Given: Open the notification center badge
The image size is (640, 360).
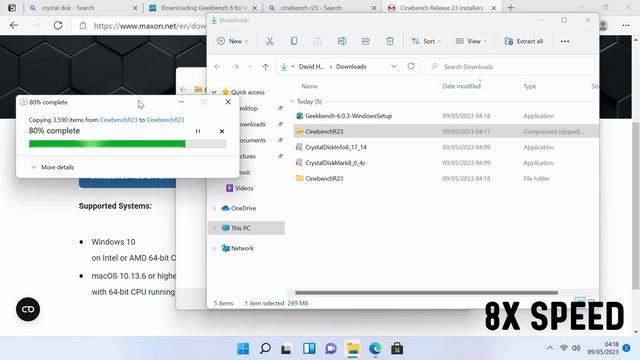Looking at the screenshot, I should pos(627,348).
